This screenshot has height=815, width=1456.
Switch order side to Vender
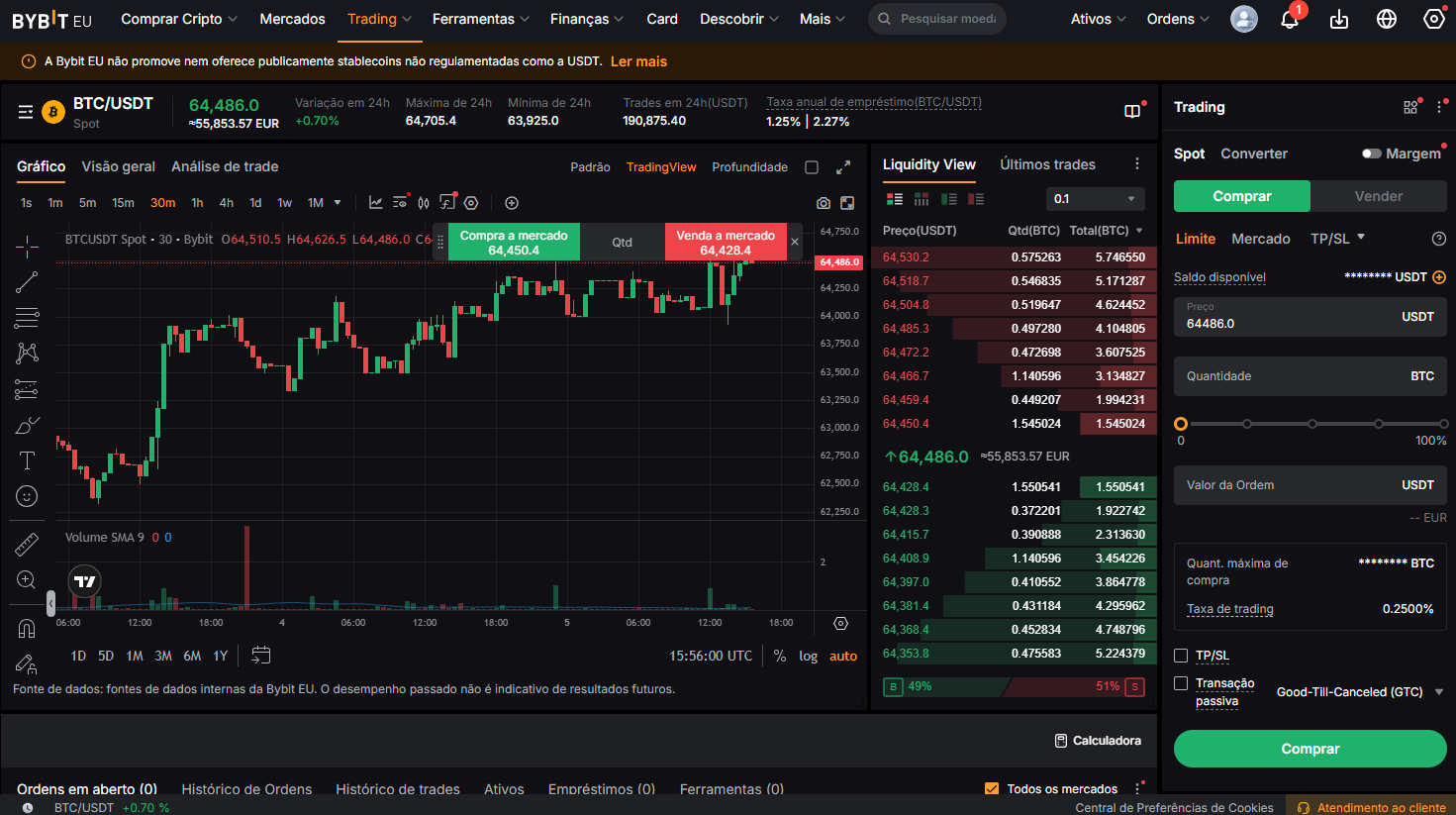point(1379,196)
